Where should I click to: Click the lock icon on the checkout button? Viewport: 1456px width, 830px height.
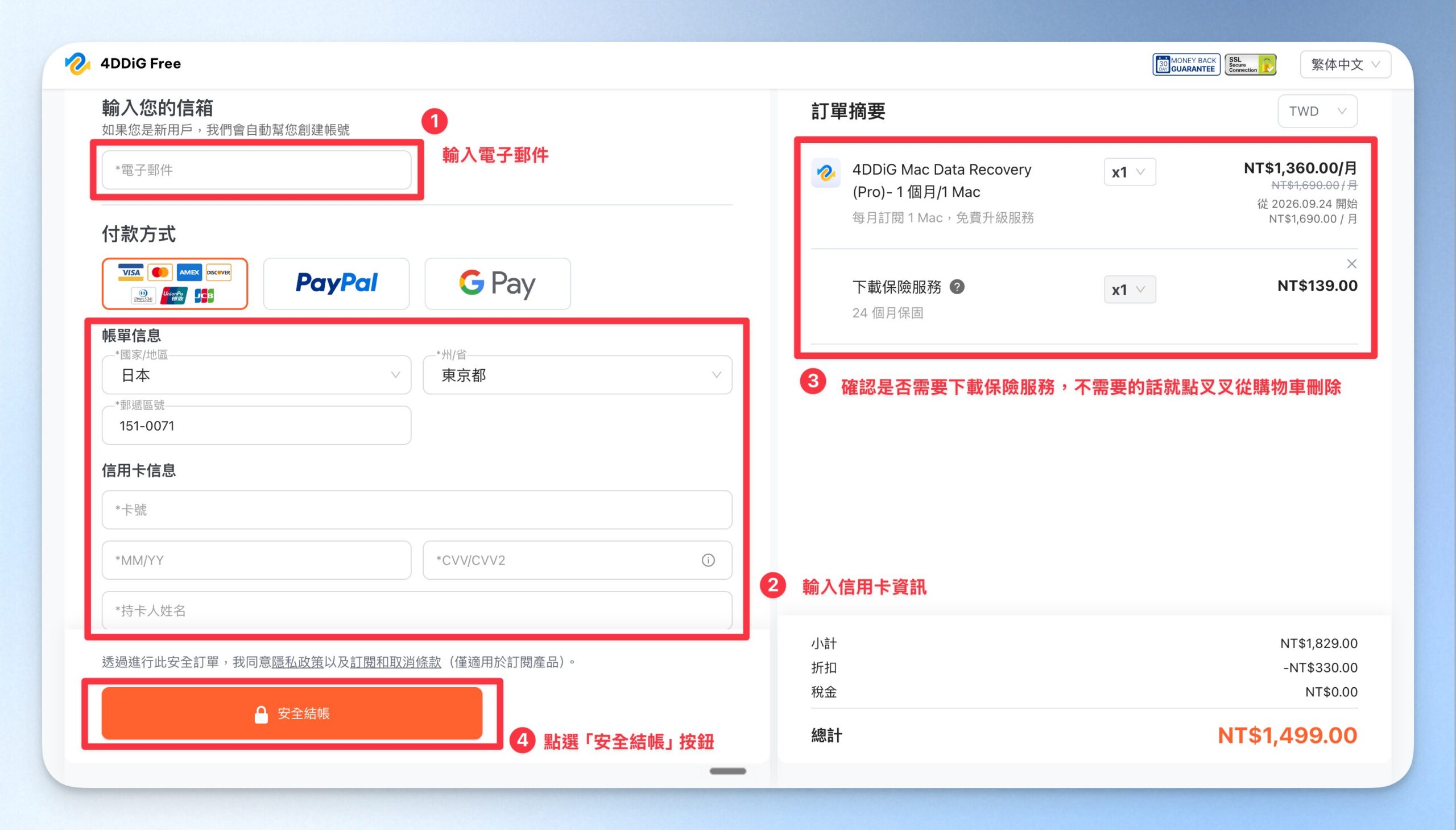pos(261,714)
